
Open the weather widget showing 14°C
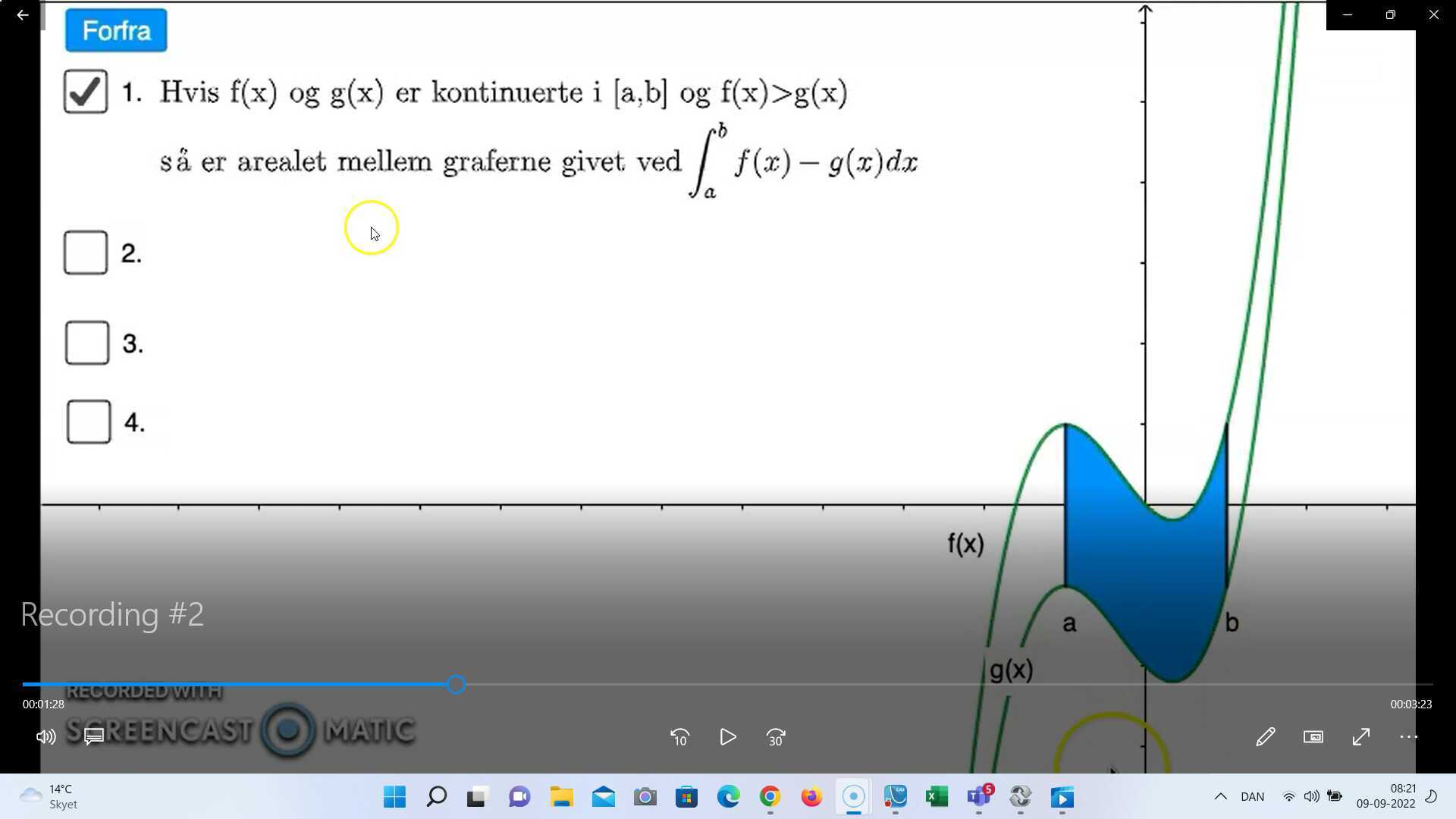point(49,796)
